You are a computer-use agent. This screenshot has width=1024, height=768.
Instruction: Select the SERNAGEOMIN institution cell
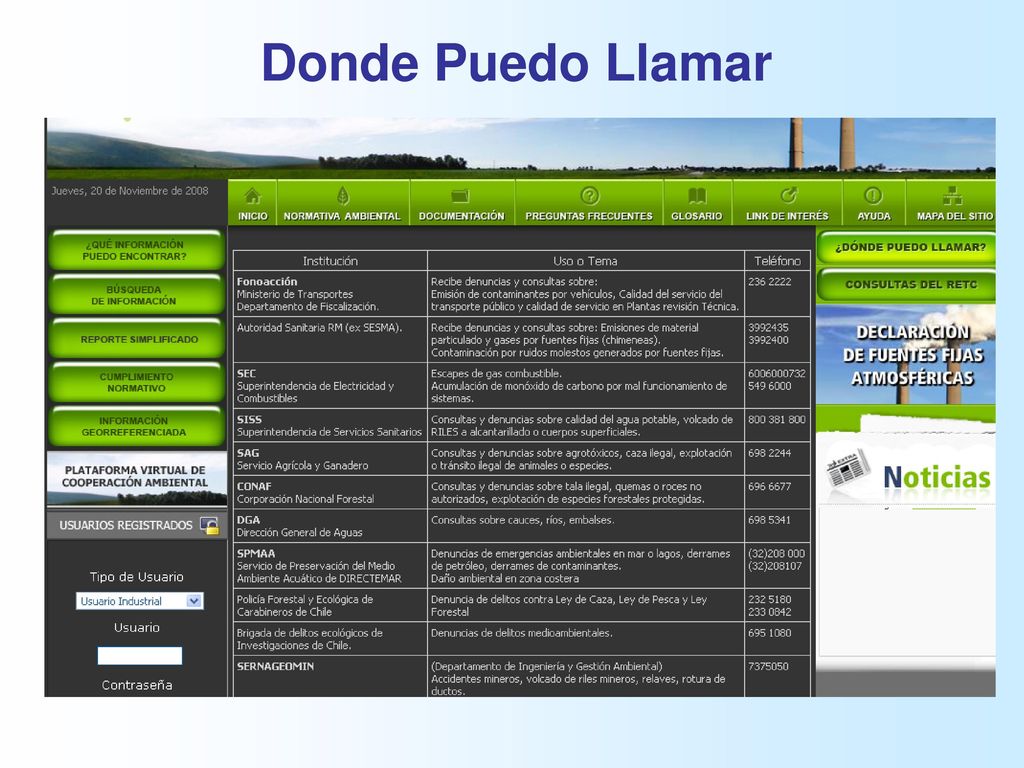coord(330,677)
